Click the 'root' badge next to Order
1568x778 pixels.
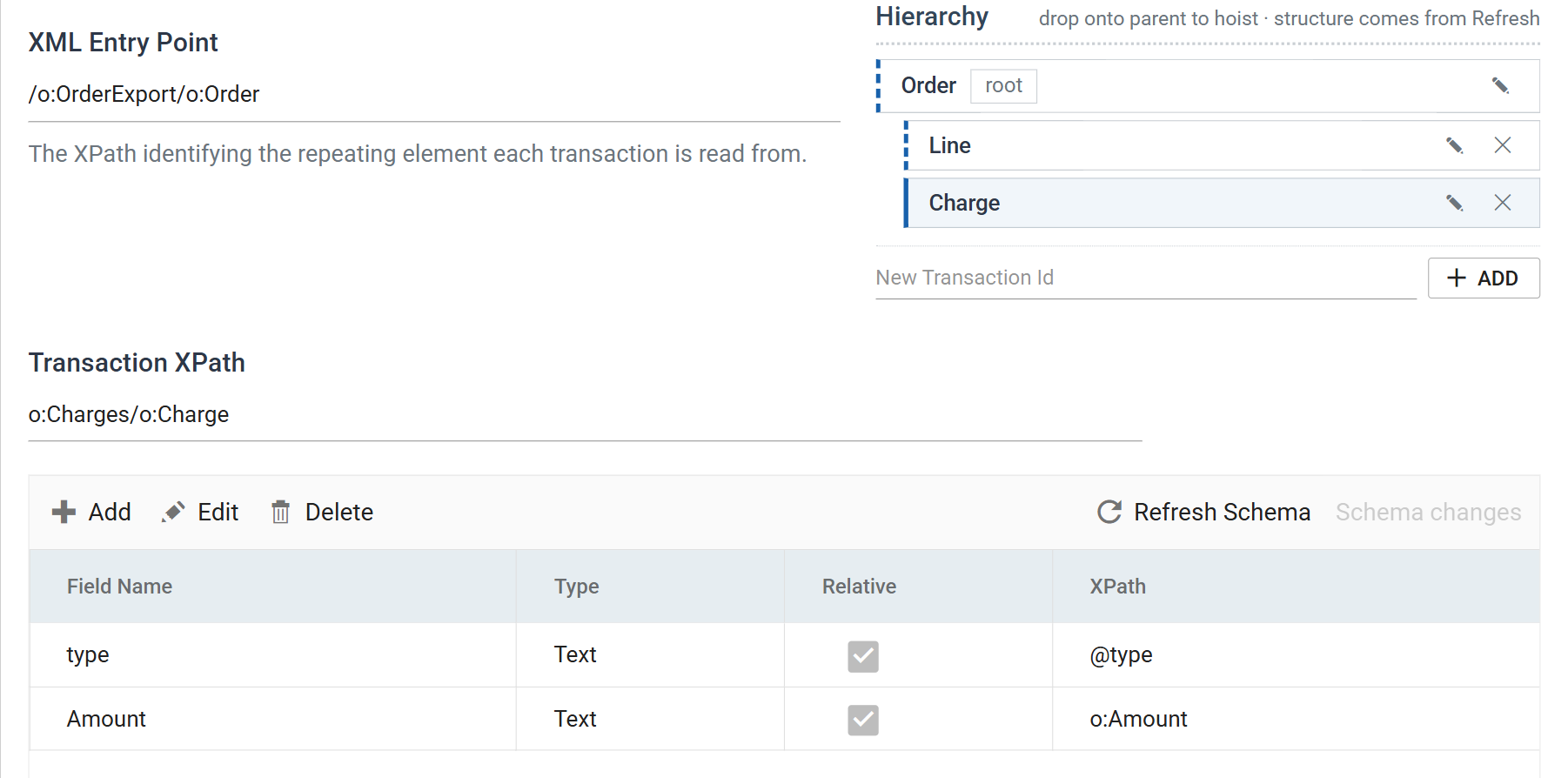point(1003,86)
